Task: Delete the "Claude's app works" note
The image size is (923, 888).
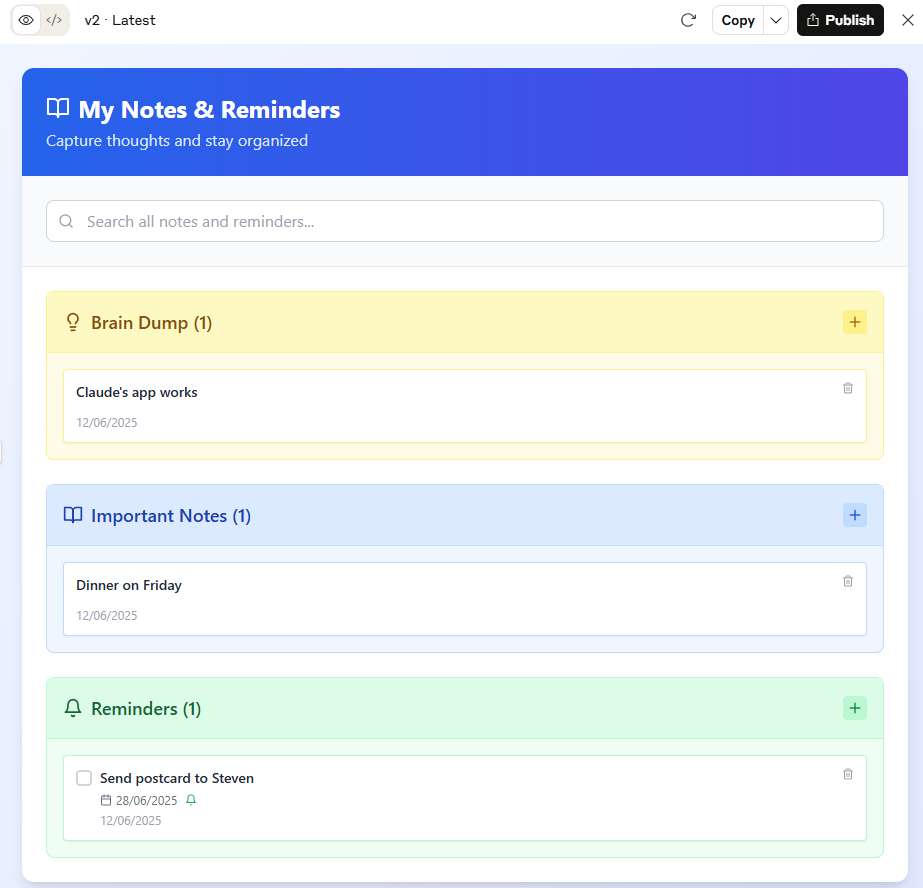Action: click(x=848, y=388)
